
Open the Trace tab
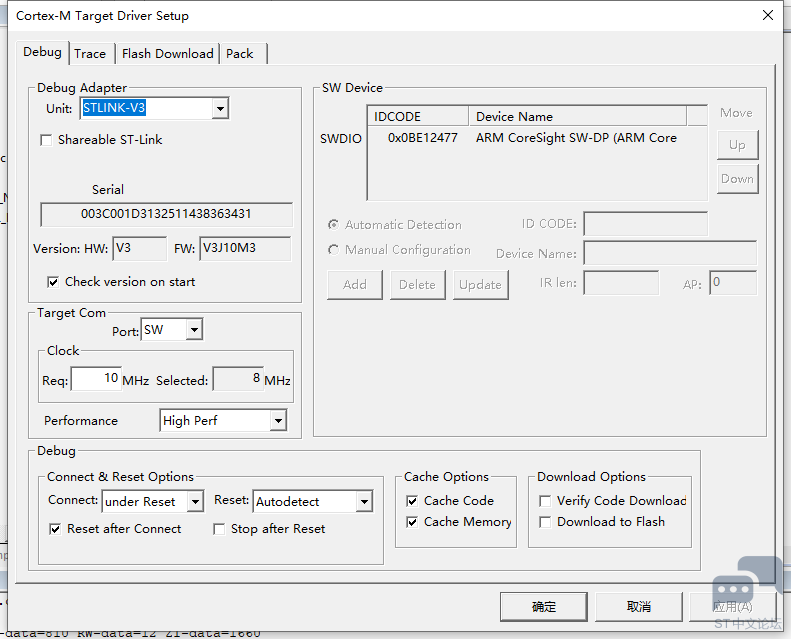(x=90, y=54)
